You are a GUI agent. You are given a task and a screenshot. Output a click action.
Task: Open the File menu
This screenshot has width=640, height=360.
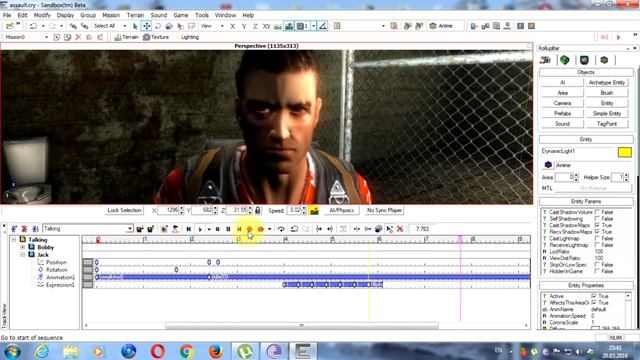coord(7,15)
